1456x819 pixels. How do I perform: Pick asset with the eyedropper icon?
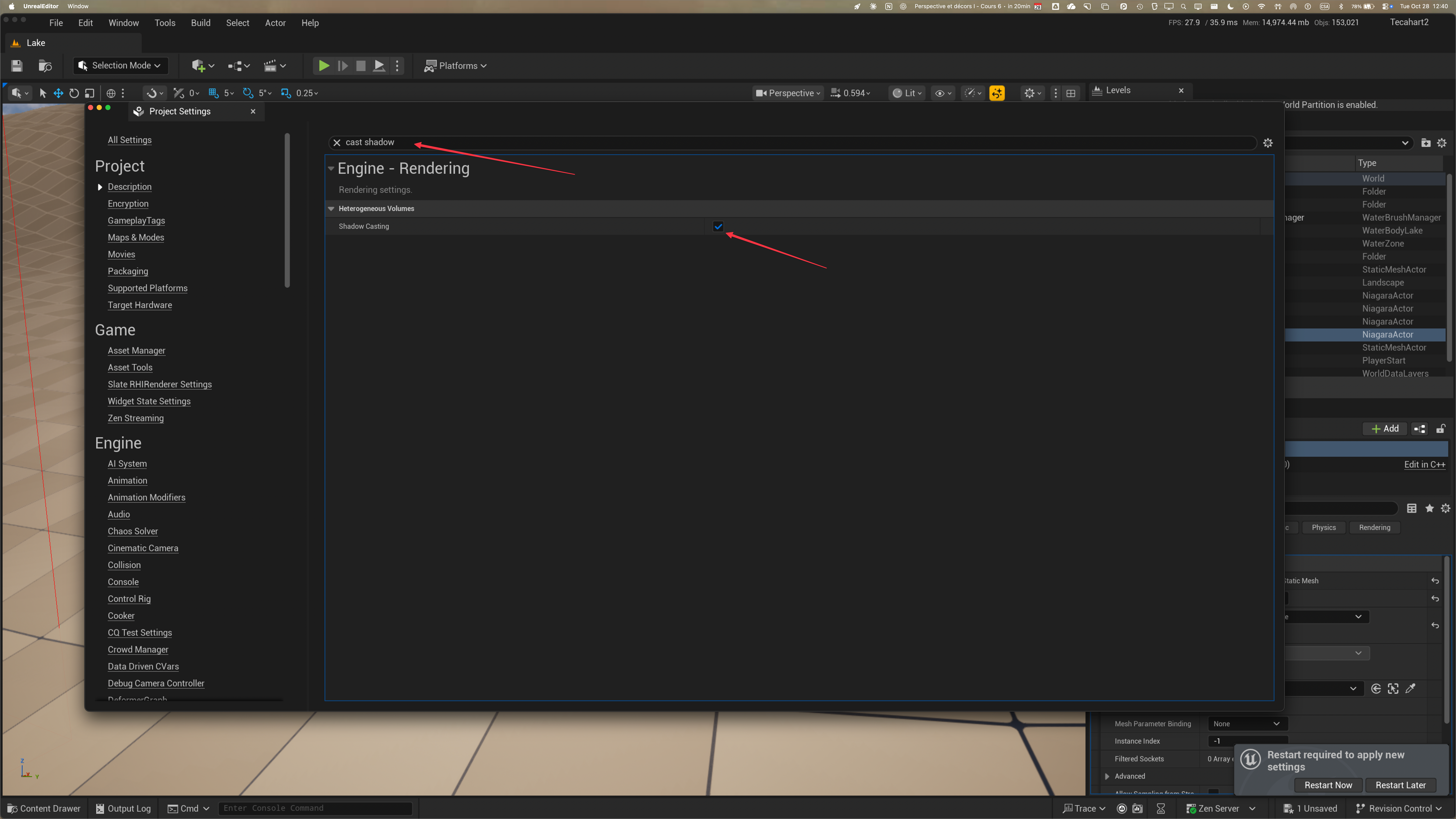pyautogui.click(x=1411, y=688)
